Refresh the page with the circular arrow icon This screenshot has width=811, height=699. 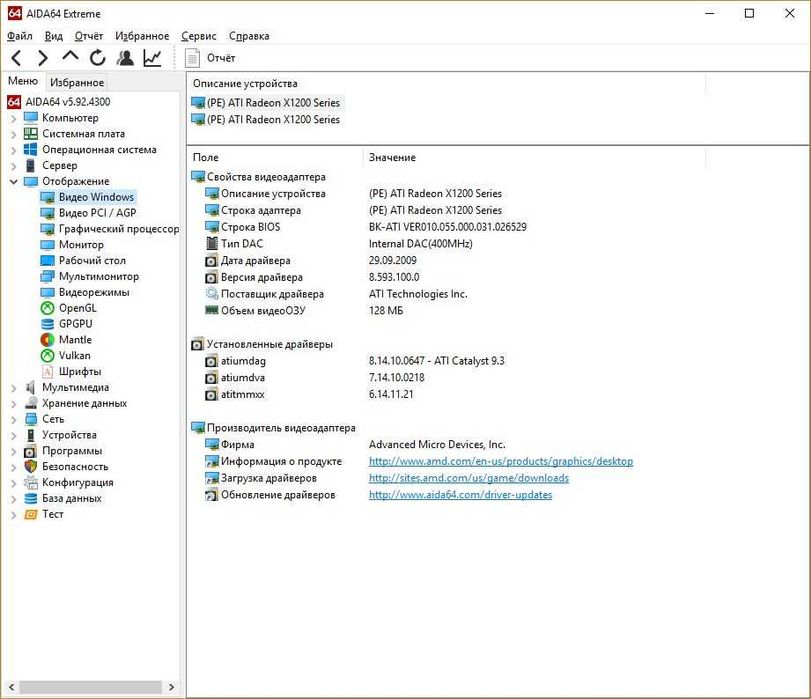click(97, 58)
